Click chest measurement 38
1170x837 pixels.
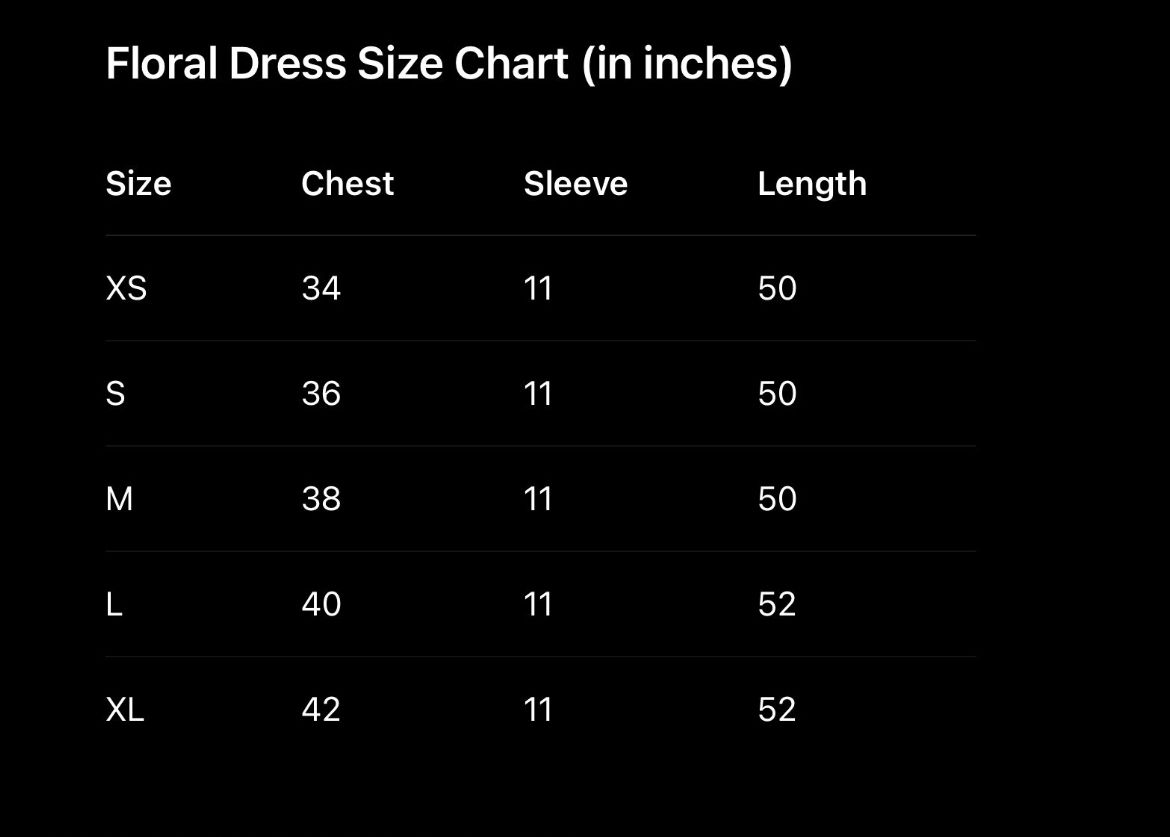[x=321, y=499]
